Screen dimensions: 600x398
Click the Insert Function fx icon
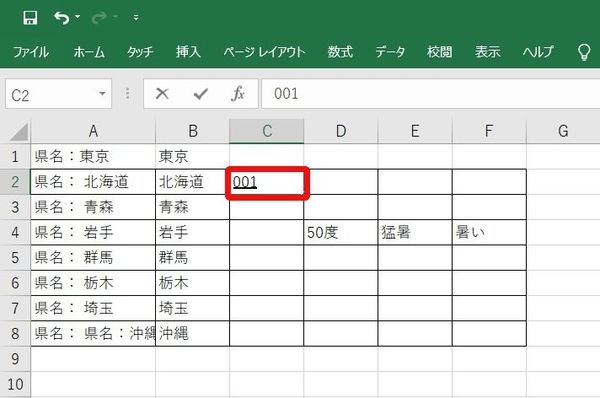click(x=238, y=93)
